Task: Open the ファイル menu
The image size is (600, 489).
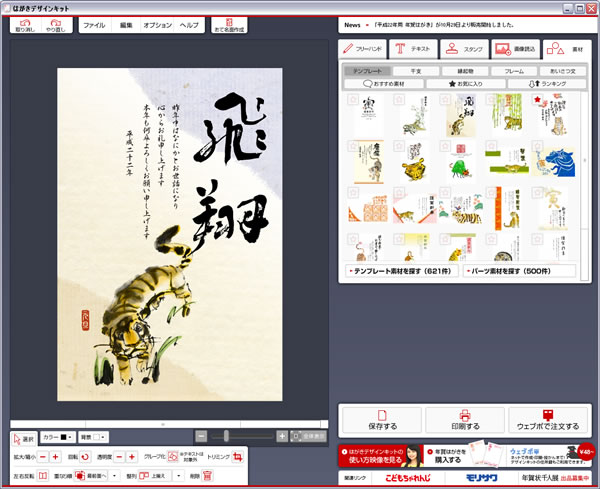Action: click(94, 25)
